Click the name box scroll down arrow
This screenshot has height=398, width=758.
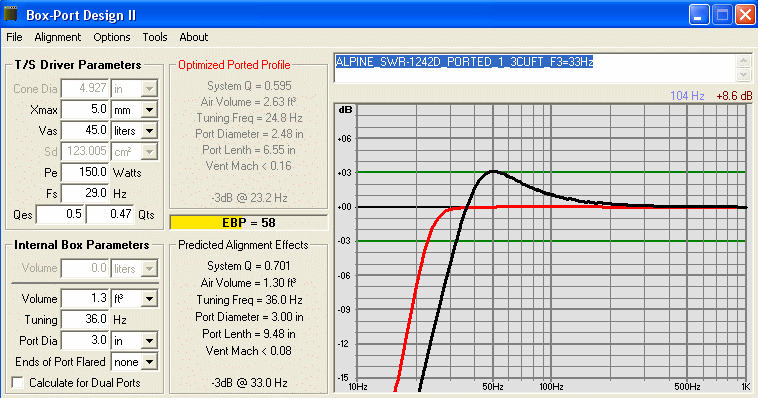point(743,75)
